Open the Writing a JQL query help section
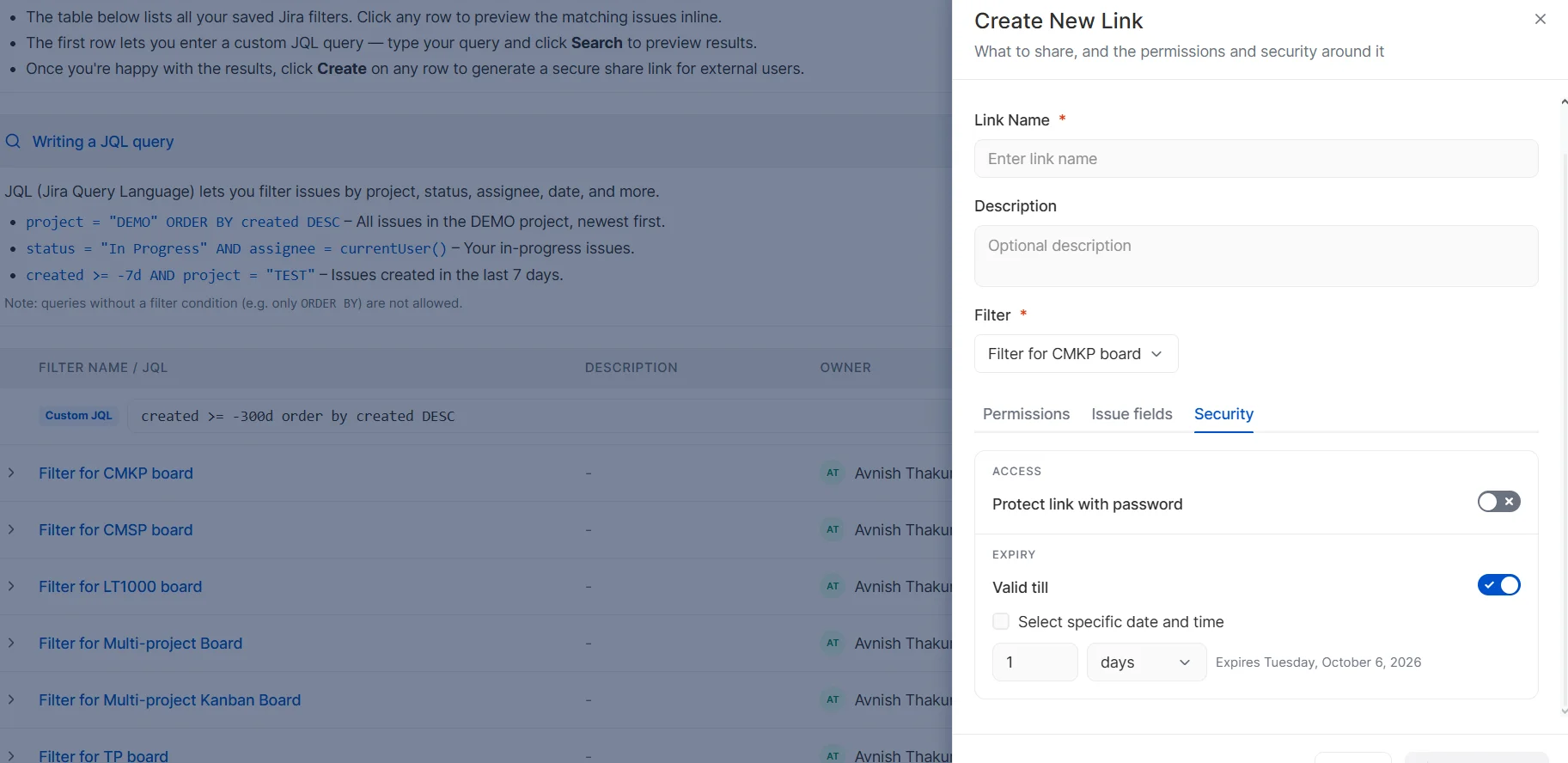The height and width of the screenshot is (763, 1568). coord(103,142)
